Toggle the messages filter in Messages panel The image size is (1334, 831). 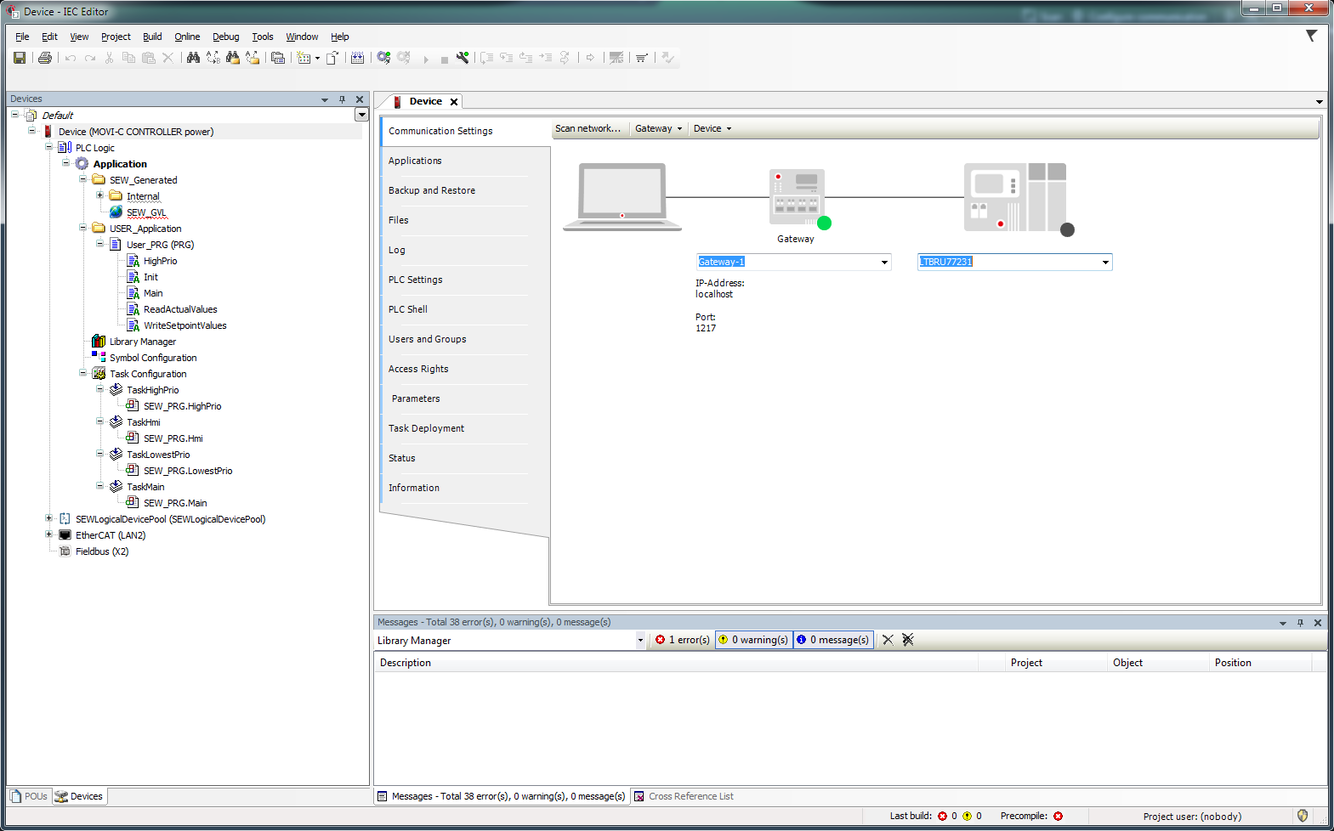[833, 640]
